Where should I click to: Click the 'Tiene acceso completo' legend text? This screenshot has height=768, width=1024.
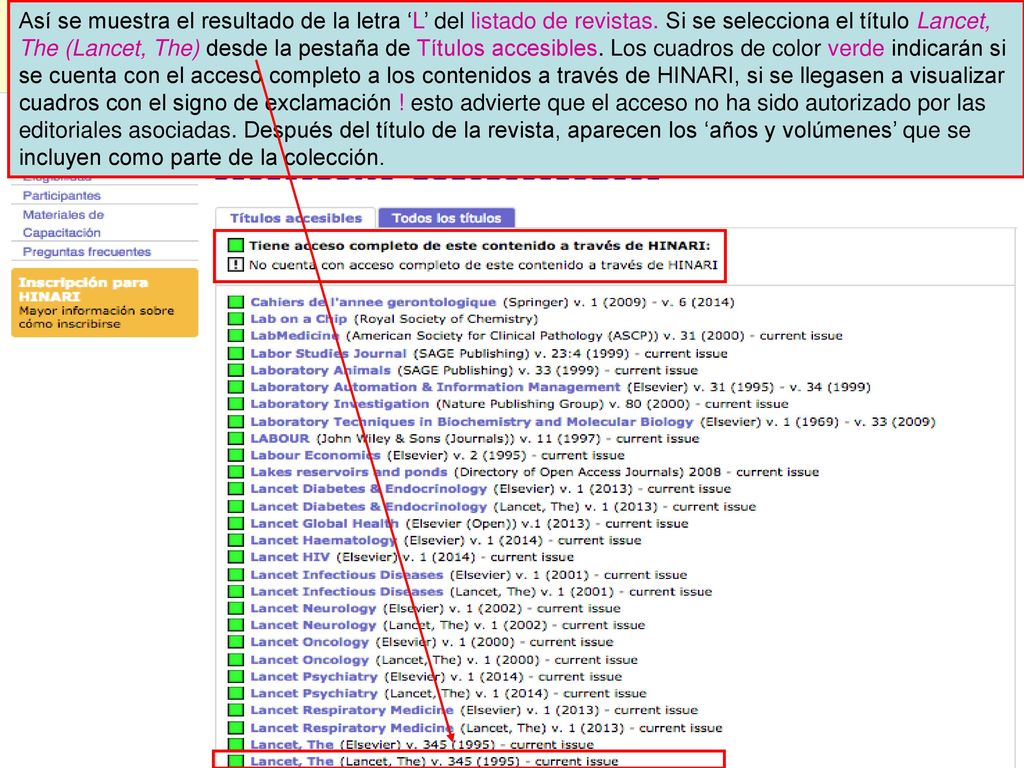pos(479,246)
